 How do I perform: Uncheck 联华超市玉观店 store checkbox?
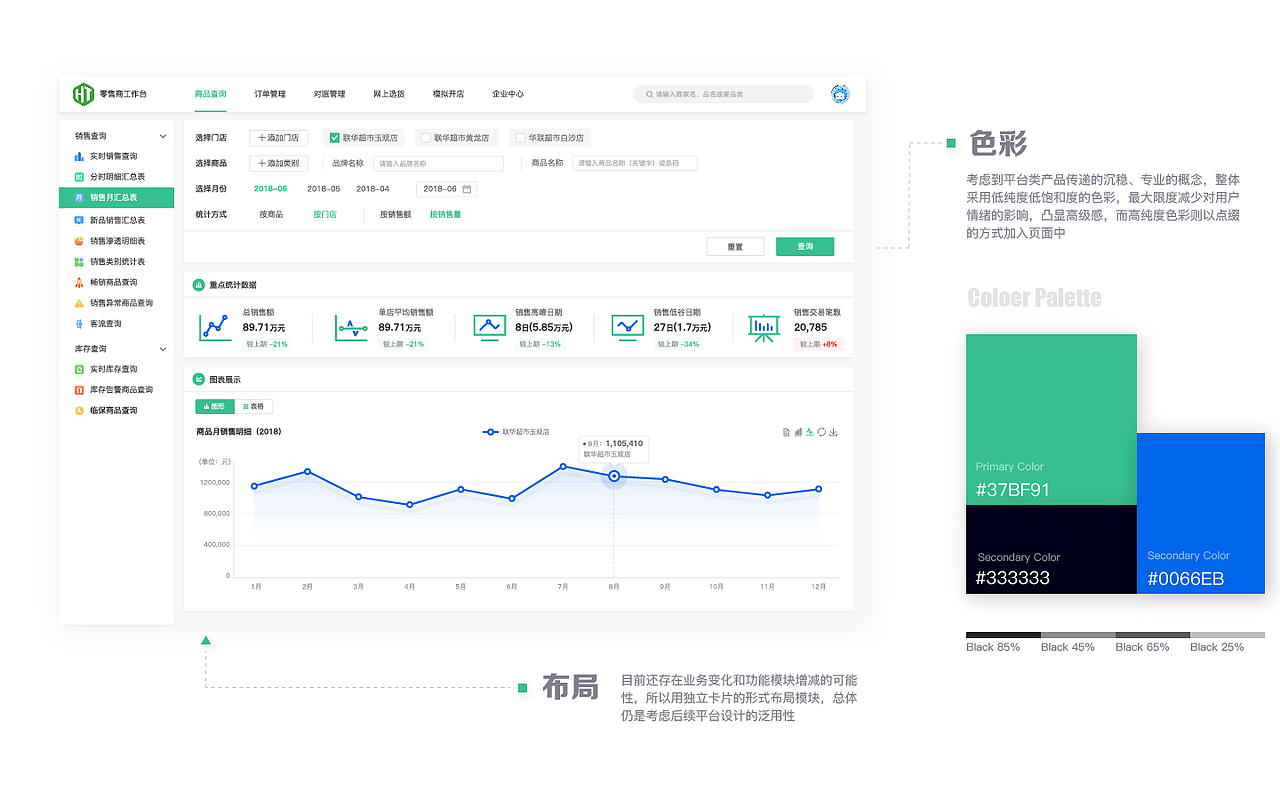click(335, 138)
